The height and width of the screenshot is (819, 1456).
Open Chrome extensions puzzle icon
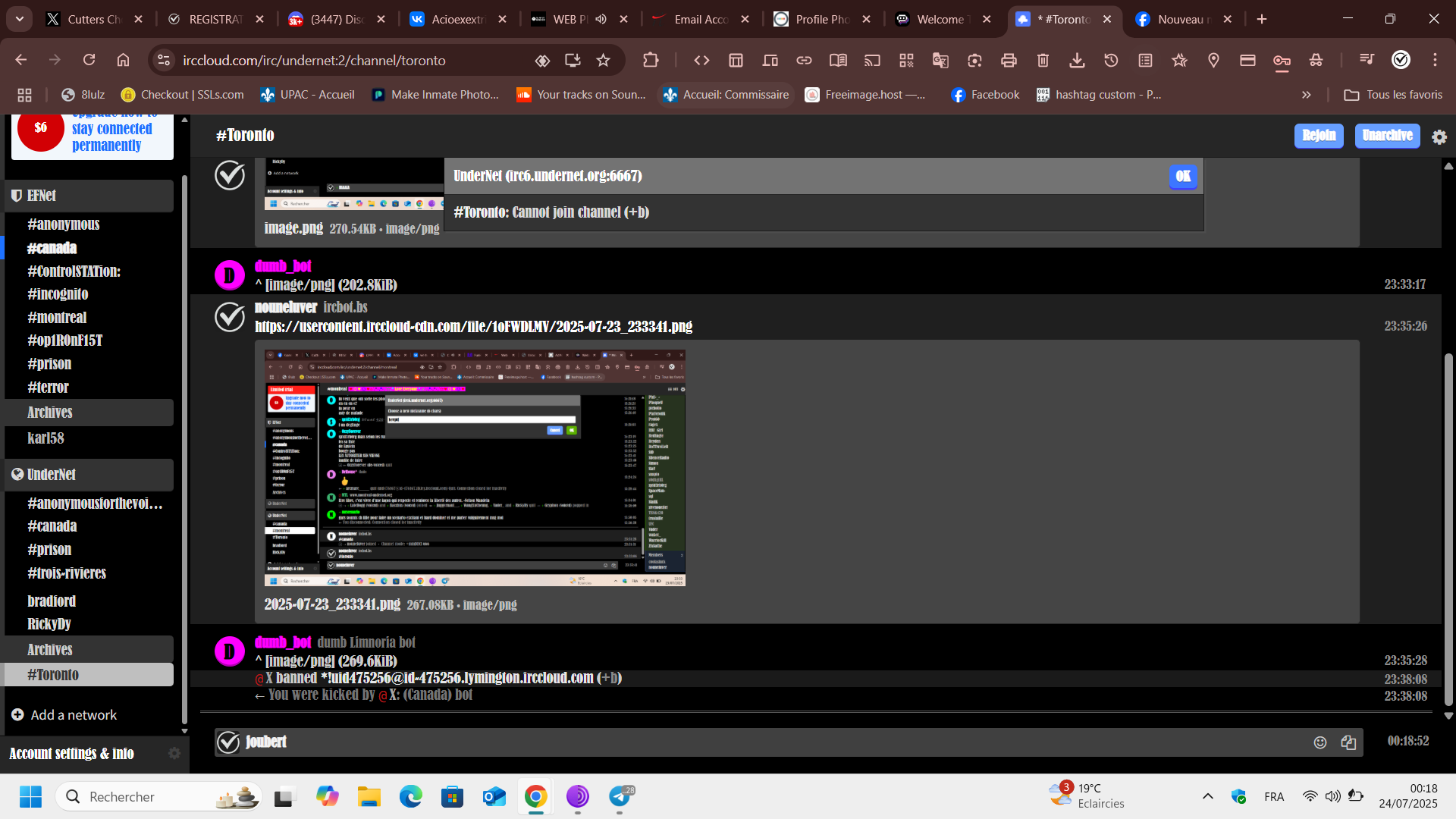click(x=650, y=60)
